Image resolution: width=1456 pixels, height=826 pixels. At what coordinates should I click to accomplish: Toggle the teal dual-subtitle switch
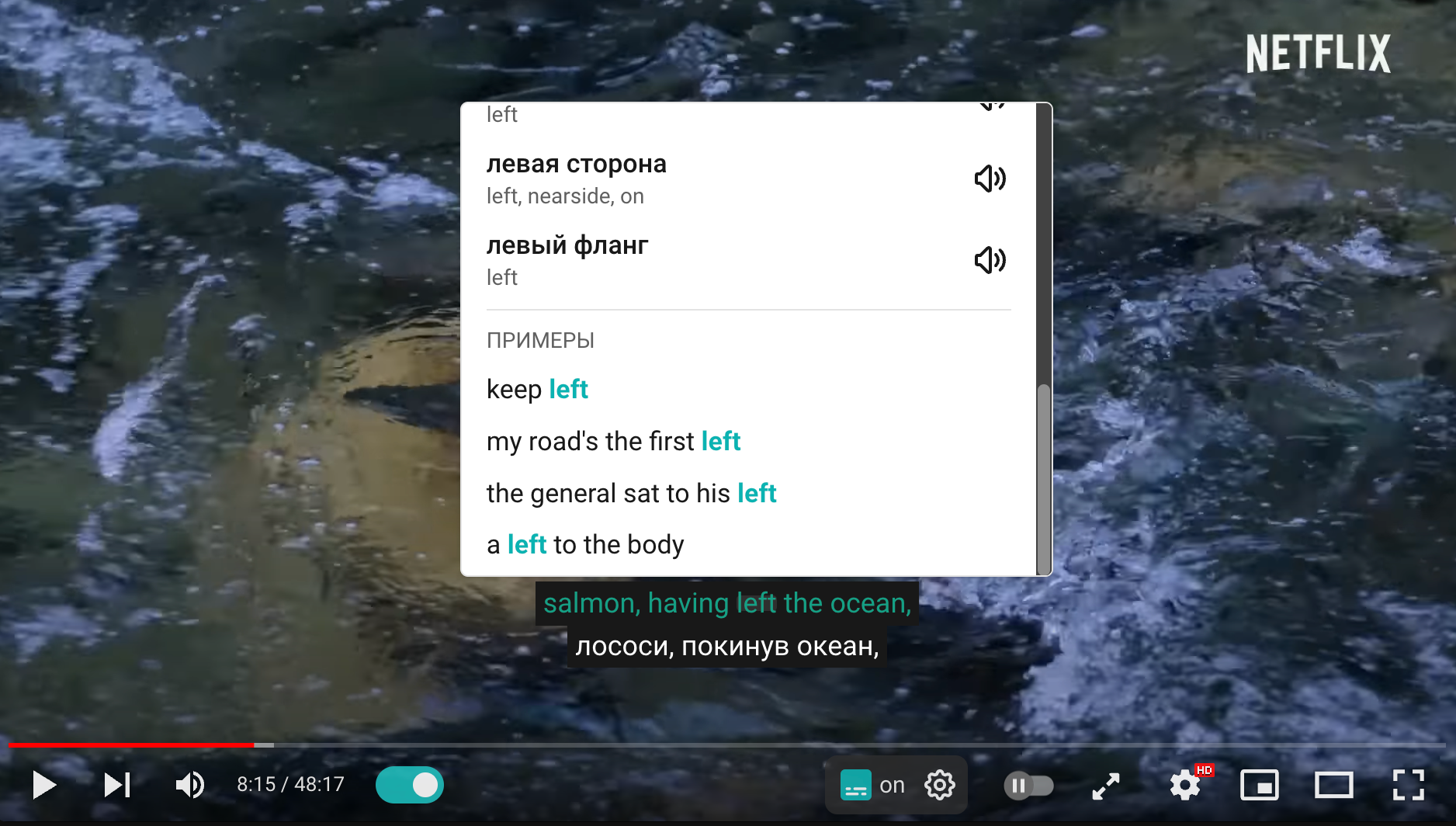(x=410, y=785)
